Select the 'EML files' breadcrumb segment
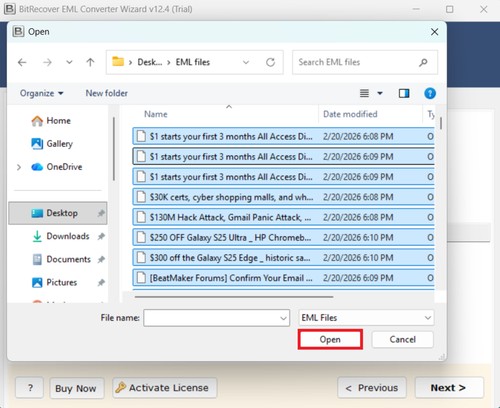Screen dimensions: 500x408 [193, 62]
